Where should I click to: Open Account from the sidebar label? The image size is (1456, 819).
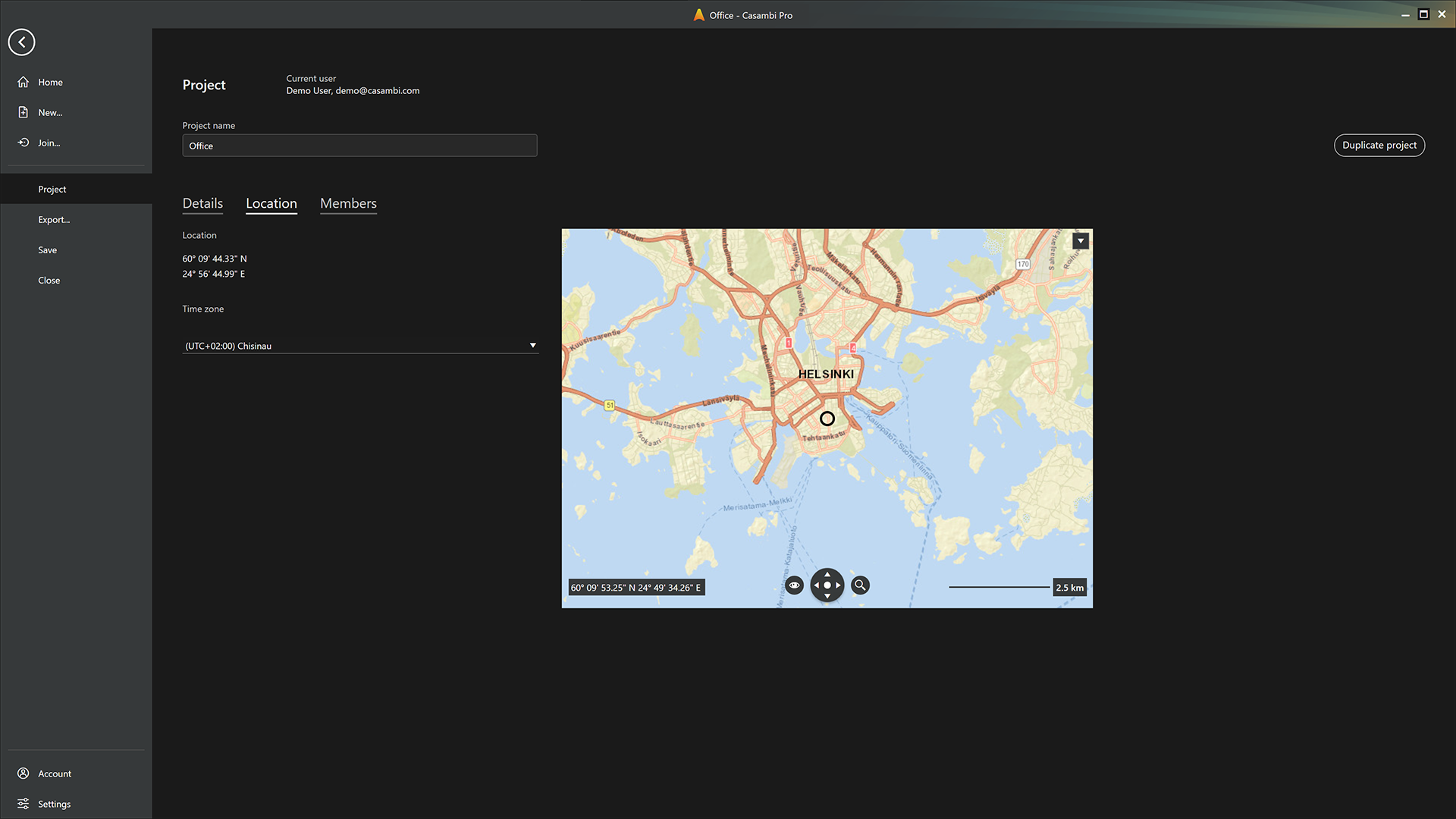tap(55, 773)
